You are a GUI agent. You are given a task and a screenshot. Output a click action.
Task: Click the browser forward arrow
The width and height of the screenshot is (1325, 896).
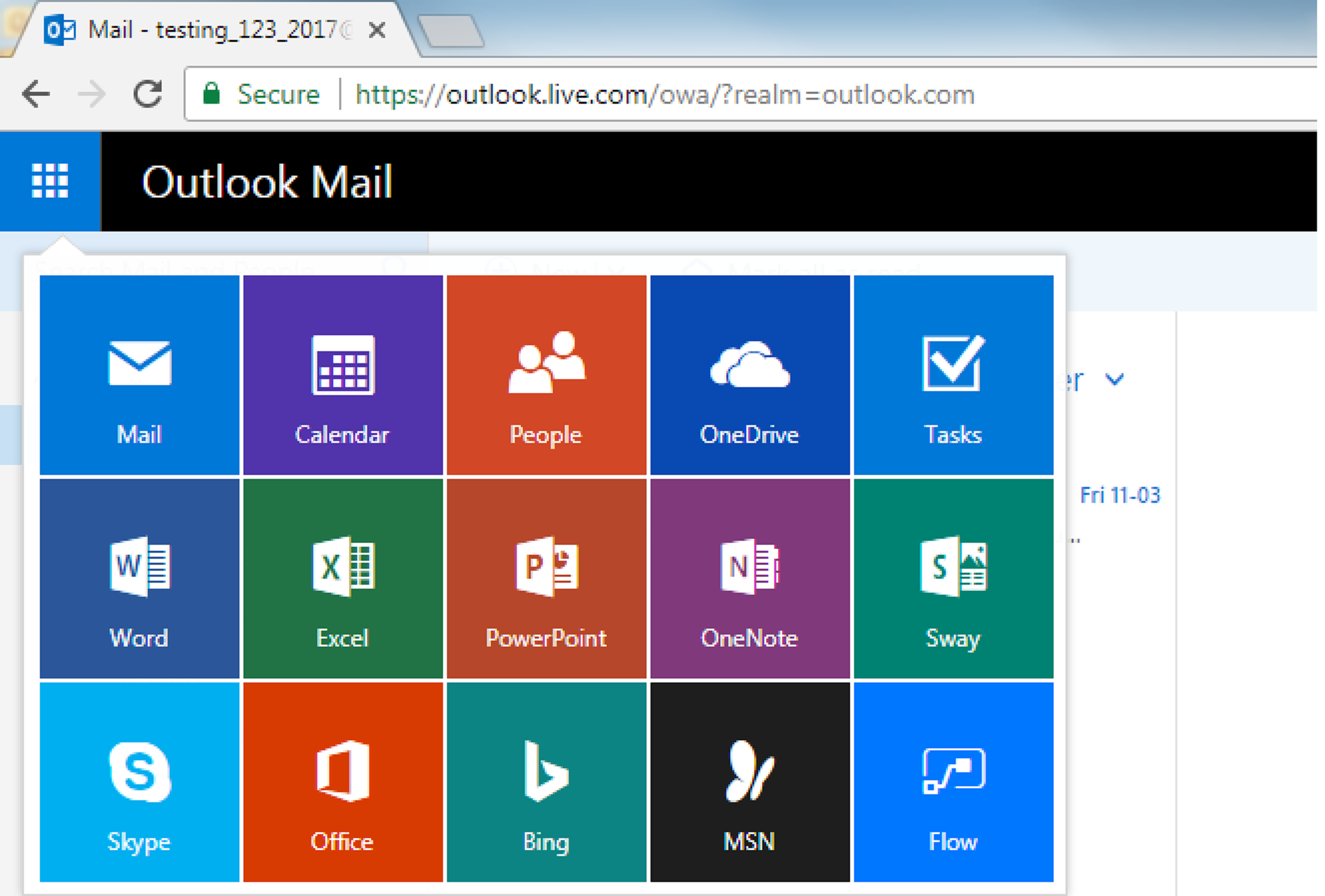pyautogui.click(x=91, y=94)
